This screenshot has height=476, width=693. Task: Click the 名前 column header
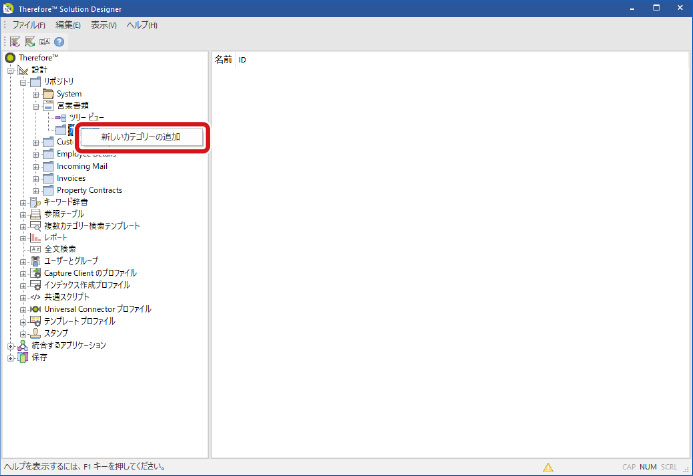tap(223, 60)
